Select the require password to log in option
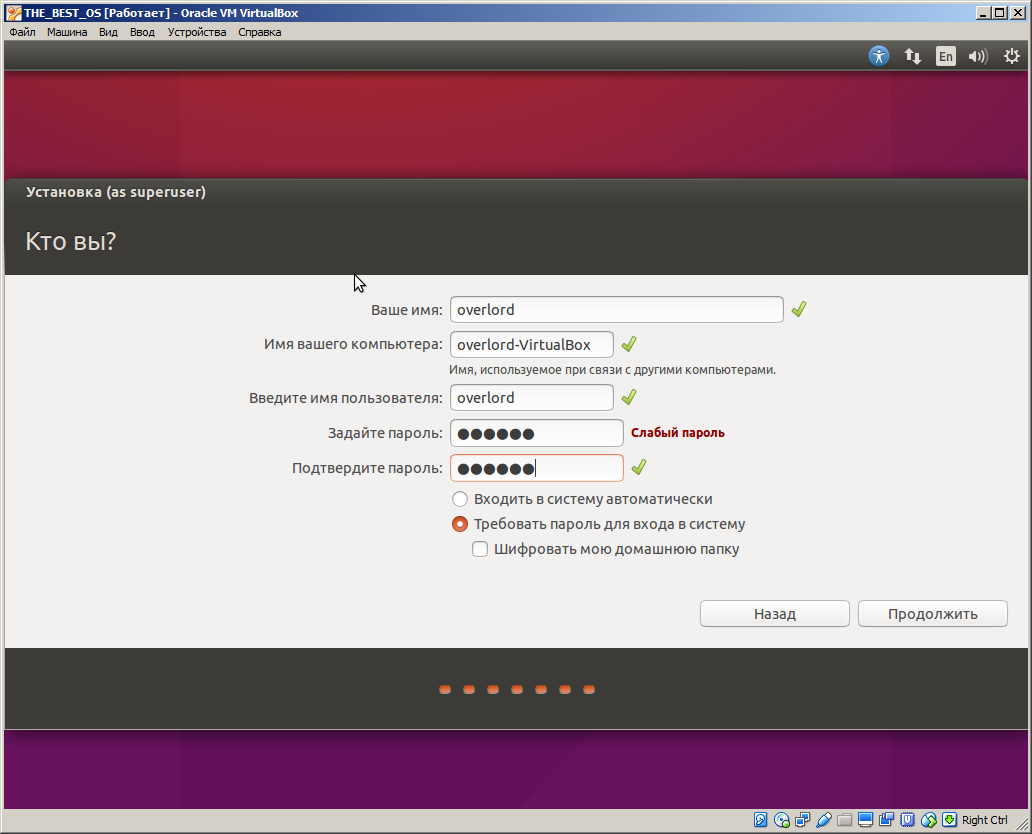Viewport: 1032px width, 834px height. point(459,524)
